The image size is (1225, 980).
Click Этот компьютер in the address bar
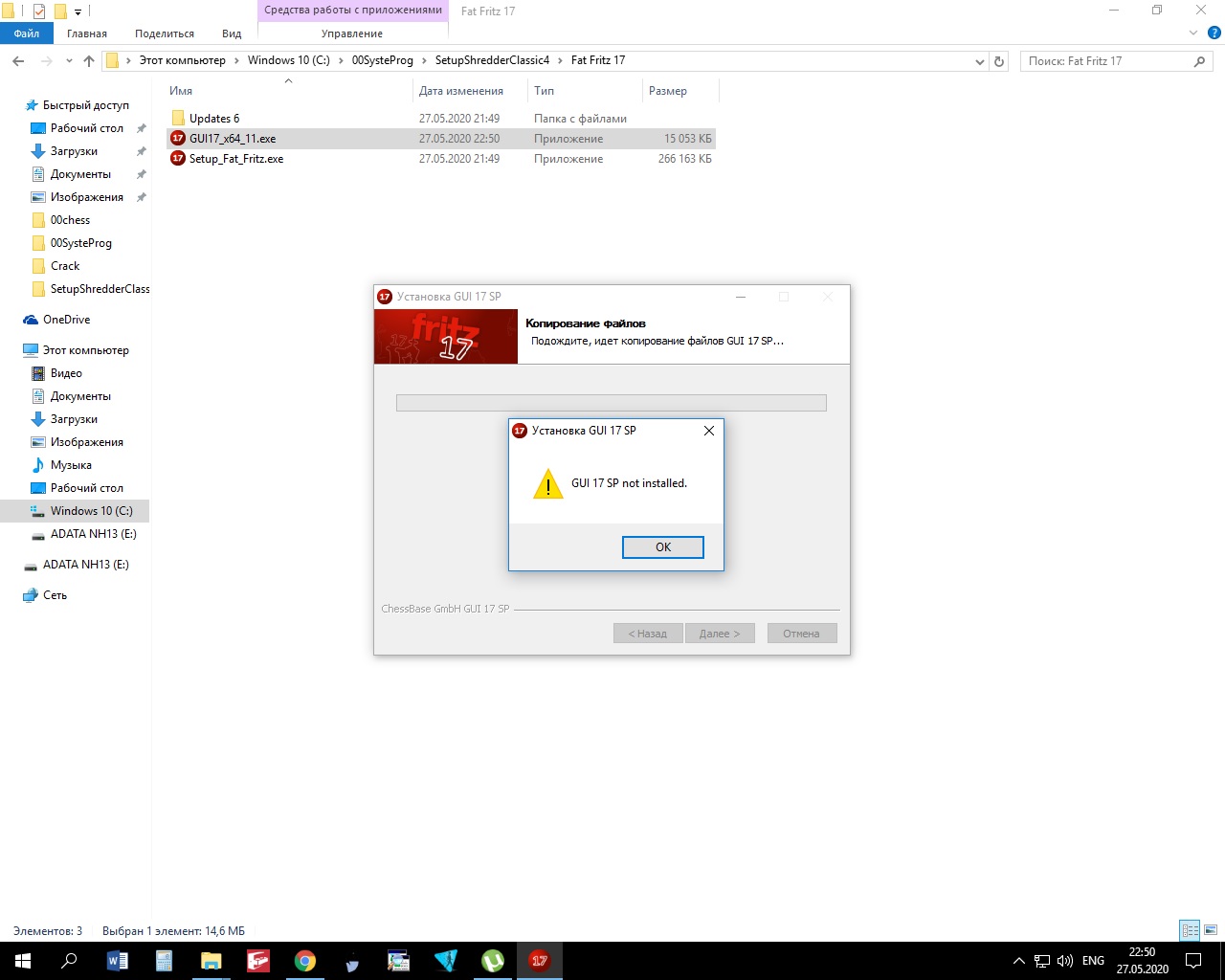183,60
